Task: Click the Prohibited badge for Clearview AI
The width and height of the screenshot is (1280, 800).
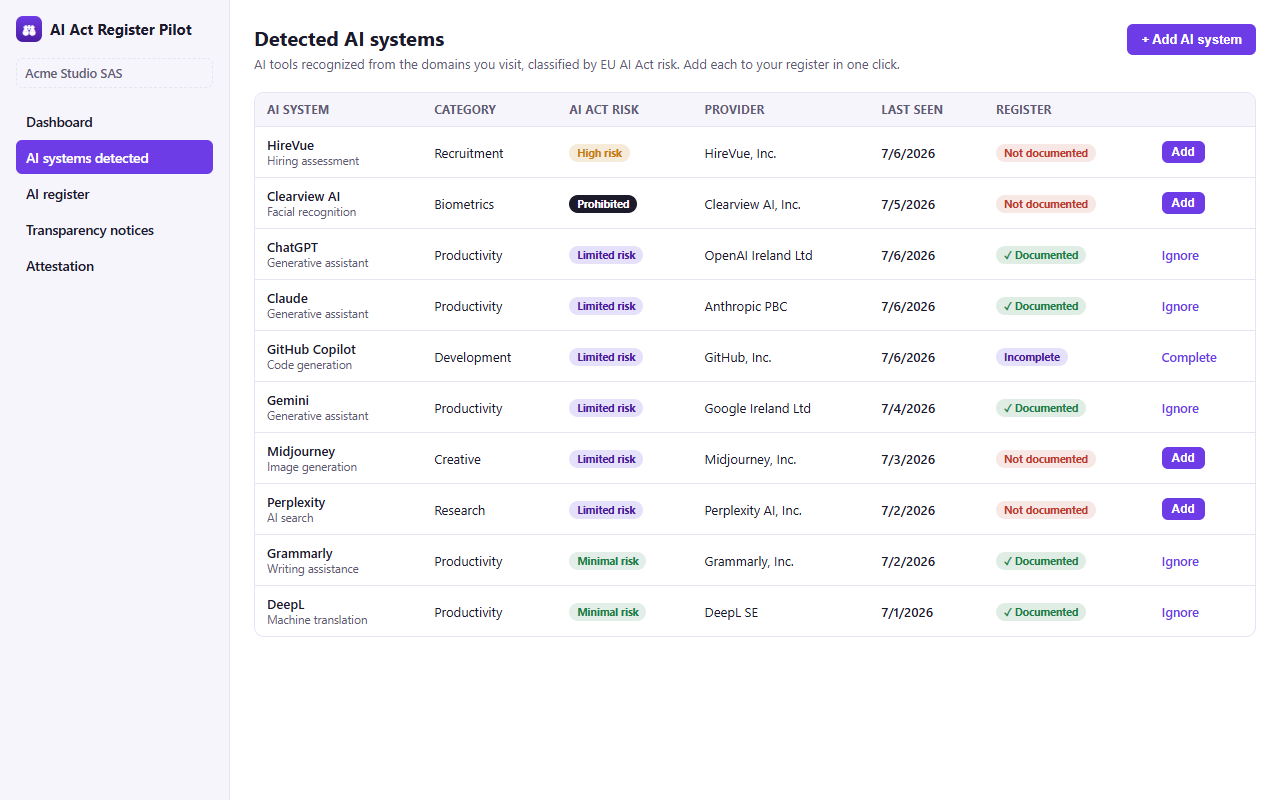Action: 603,204
